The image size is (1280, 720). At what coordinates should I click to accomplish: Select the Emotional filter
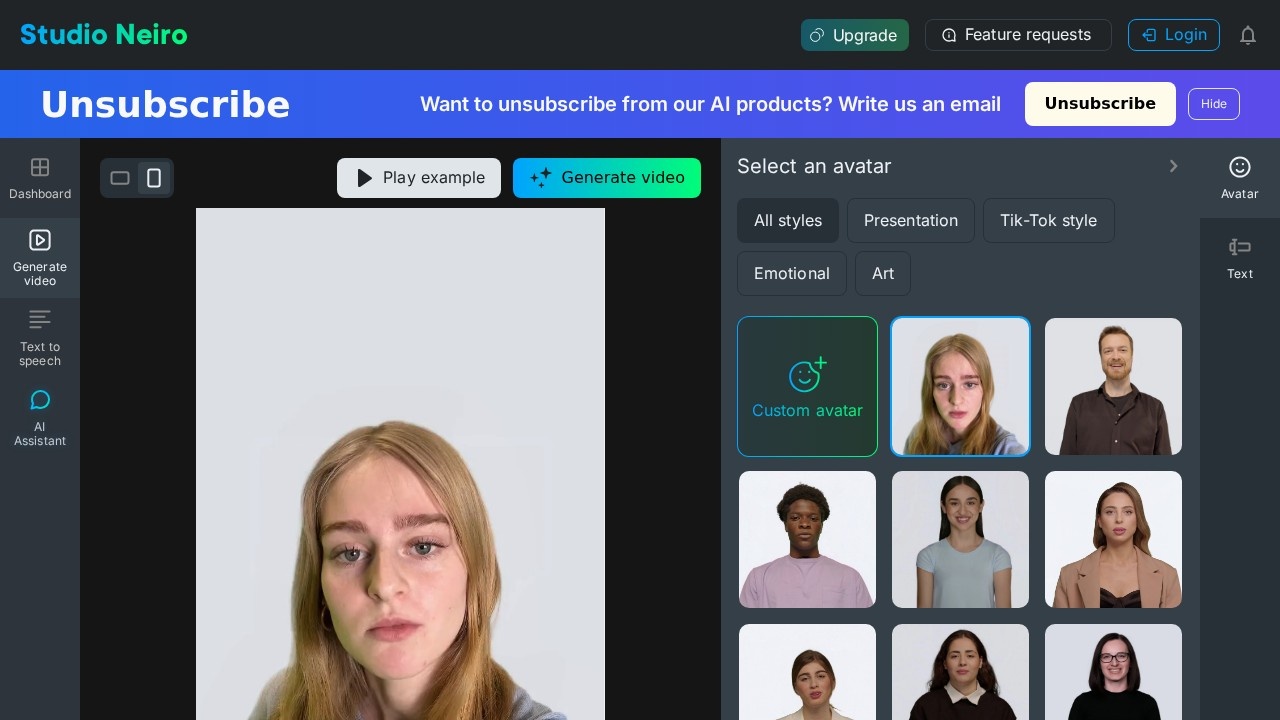(792, 273)
